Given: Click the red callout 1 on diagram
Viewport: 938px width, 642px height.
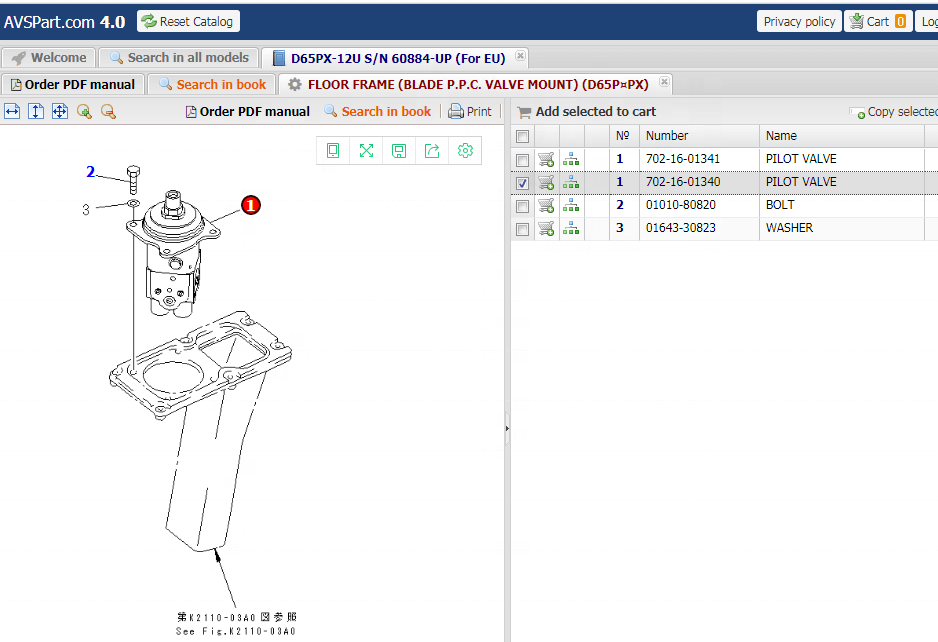Looking at the screenshot, I should pyautogui.click(x=250, y=205).
